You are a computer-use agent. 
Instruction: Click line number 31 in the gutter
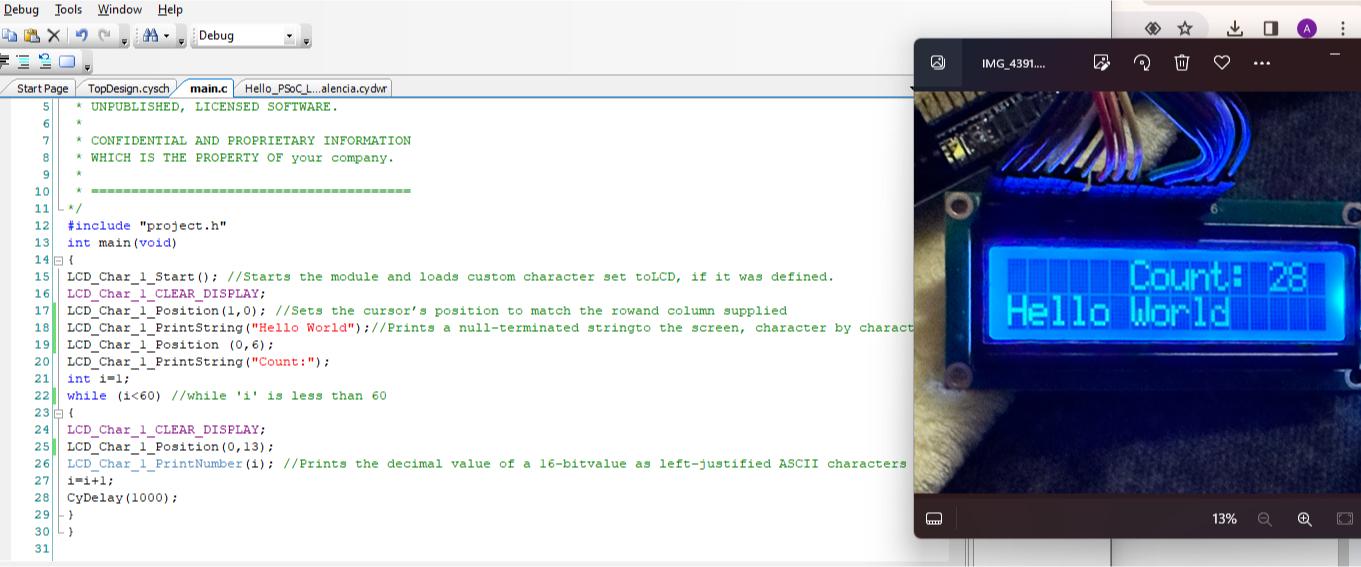tap(41, 549)
